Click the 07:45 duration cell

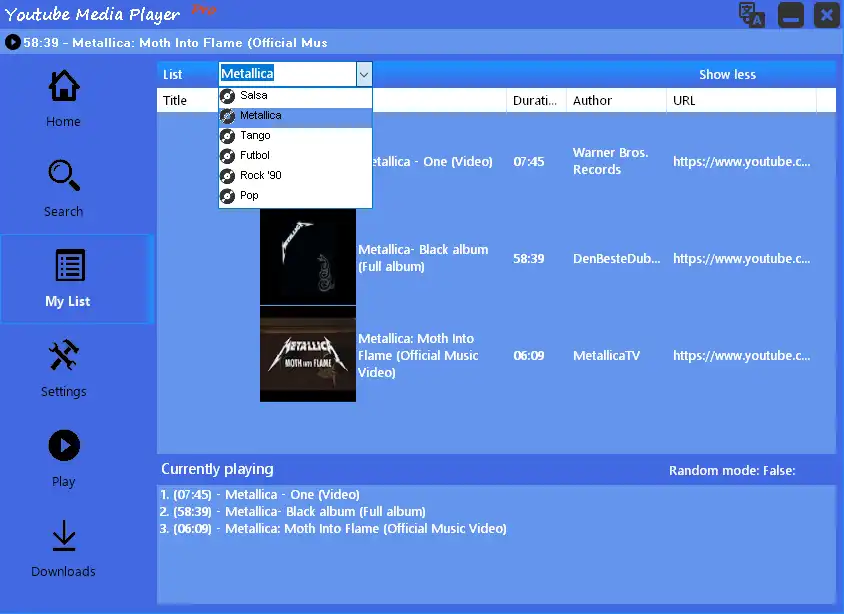coord(529,161)
